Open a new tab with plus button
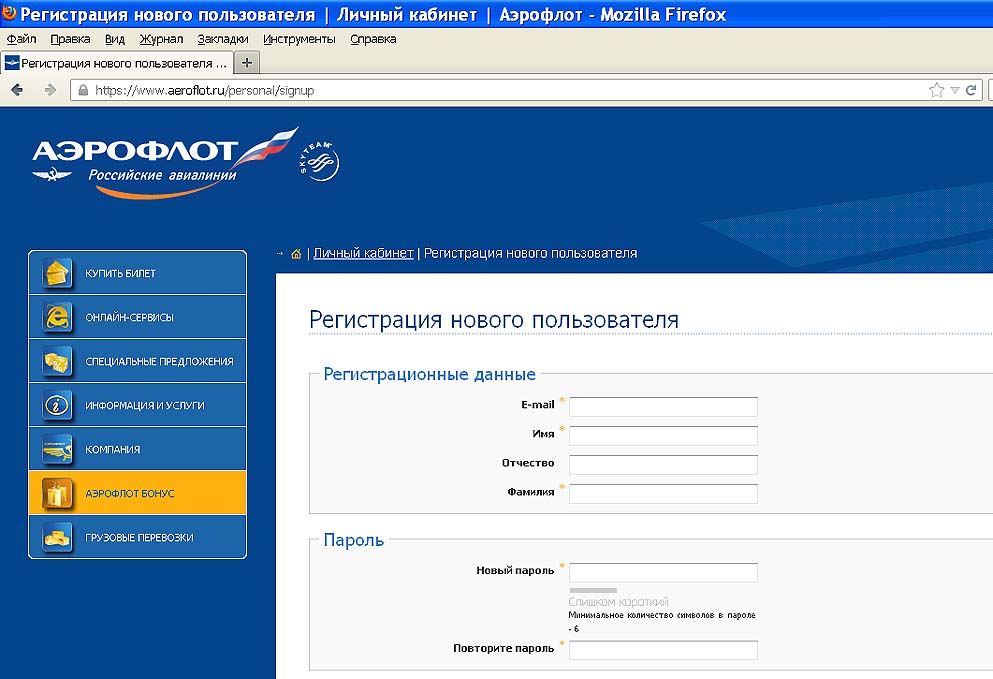The height and width of the screenshot is (679, 993). (x=246, y=63)
